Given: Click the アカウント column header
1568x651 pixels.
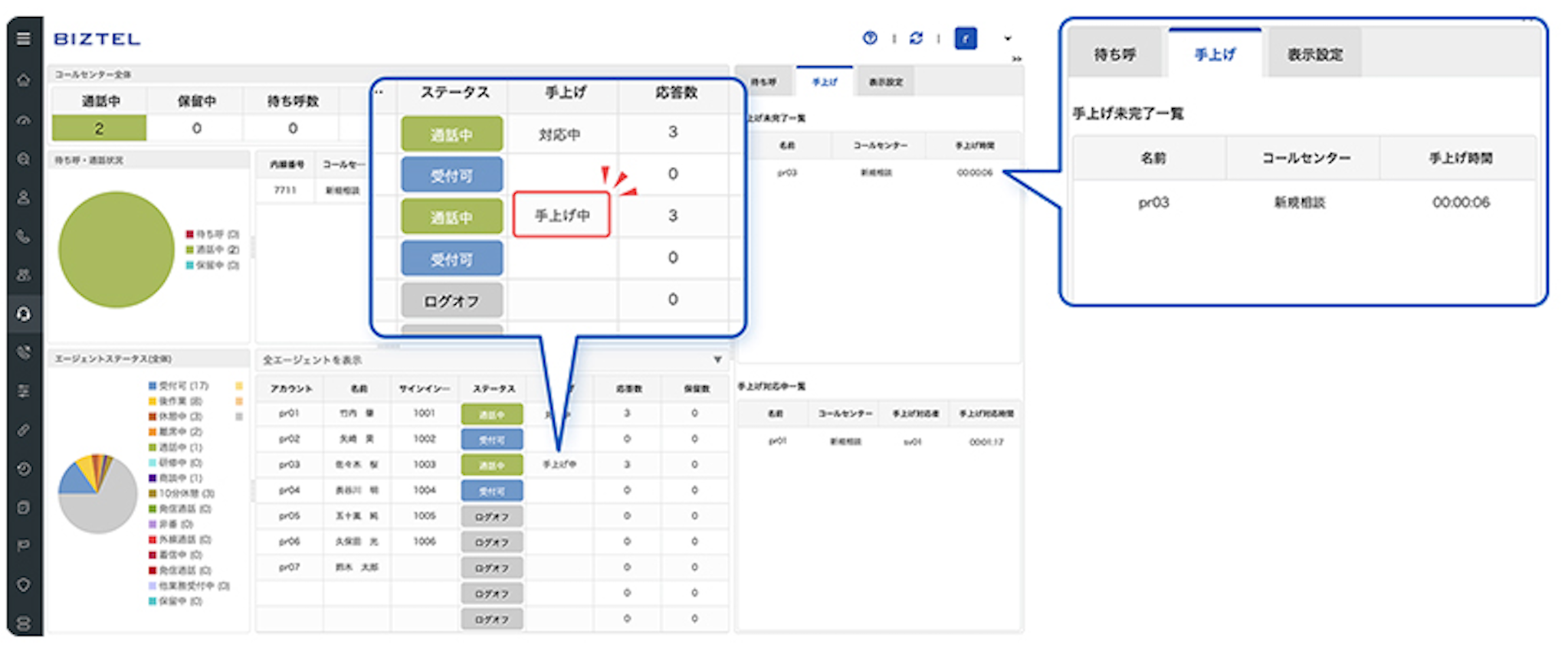Looking at the screenshot, I should point(291,389).
